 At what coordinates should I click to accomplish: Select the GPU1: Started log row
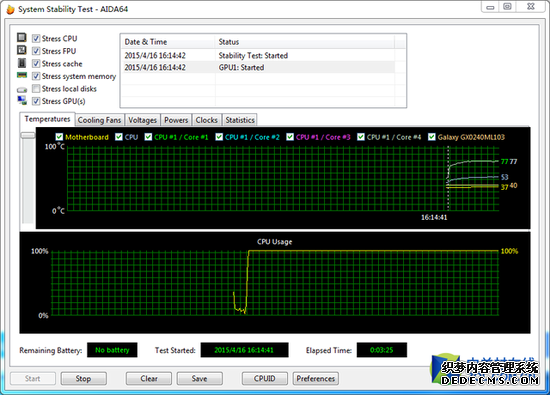(x=259, y=67)
